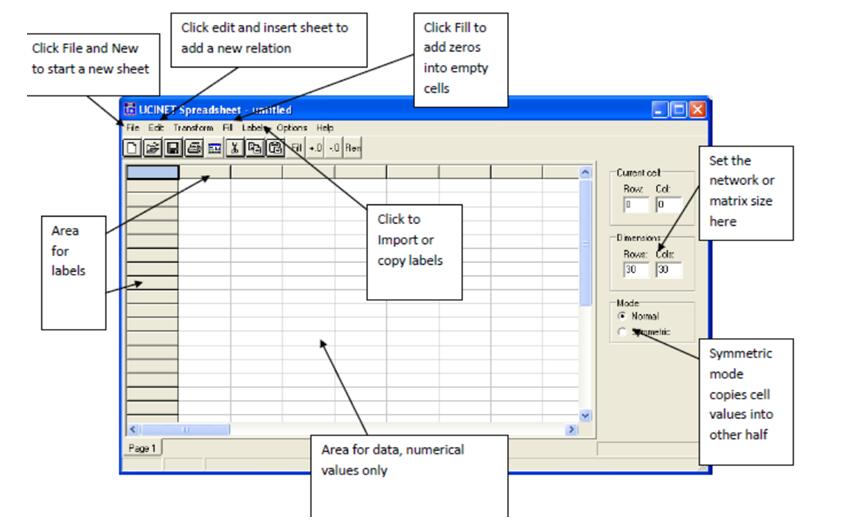Click the Open file folder icon

point(153,148)
